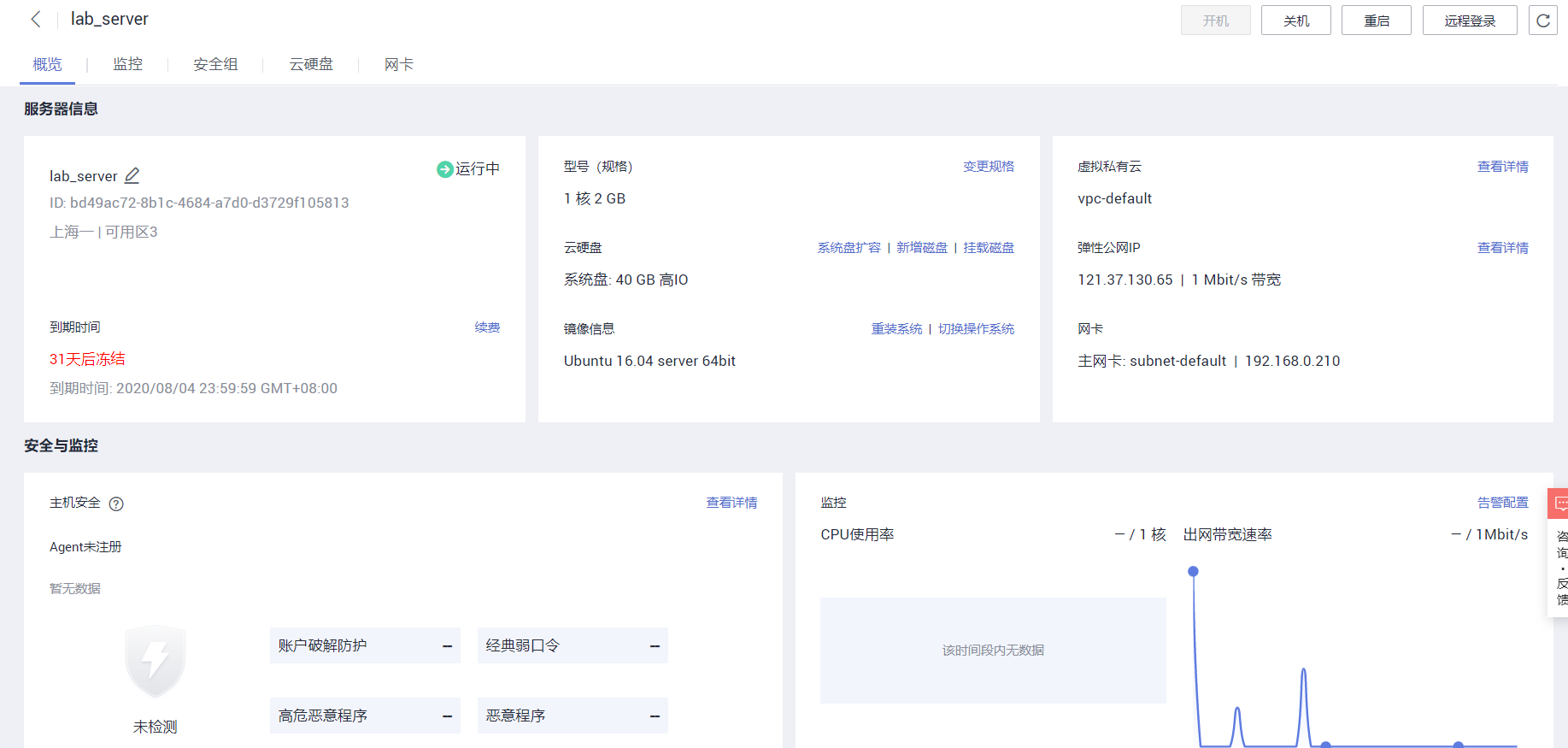Open the 安全组 tab

coord(215,64)
